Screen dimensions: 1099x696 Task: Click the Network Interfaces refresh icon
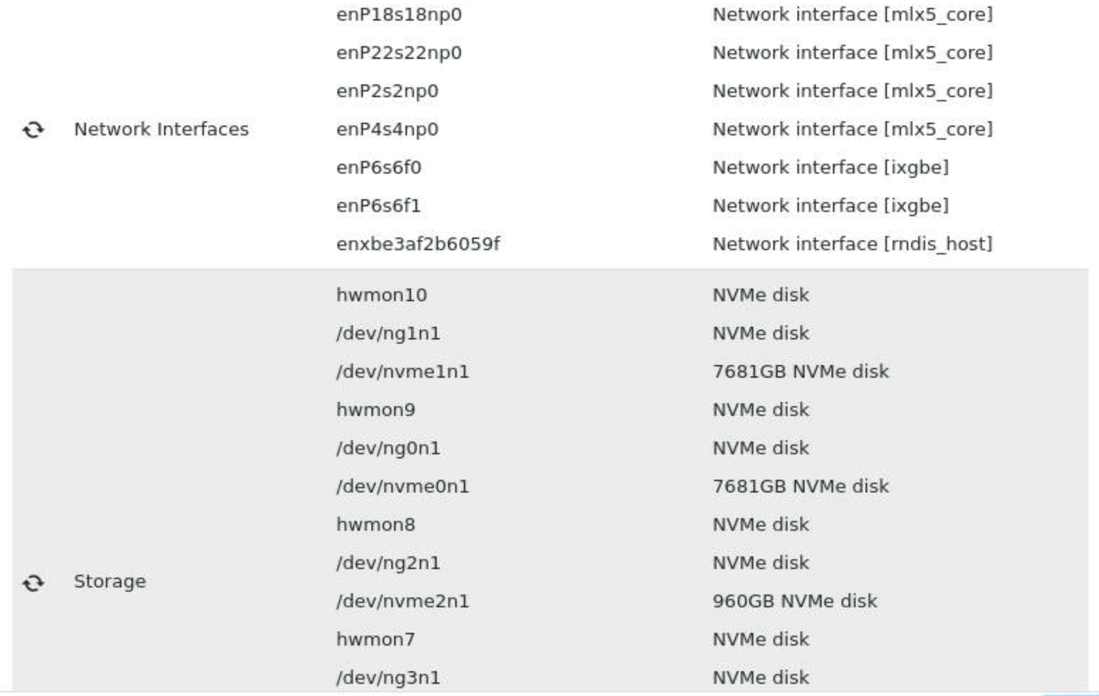pyautogui.click(x=33, y=130)
